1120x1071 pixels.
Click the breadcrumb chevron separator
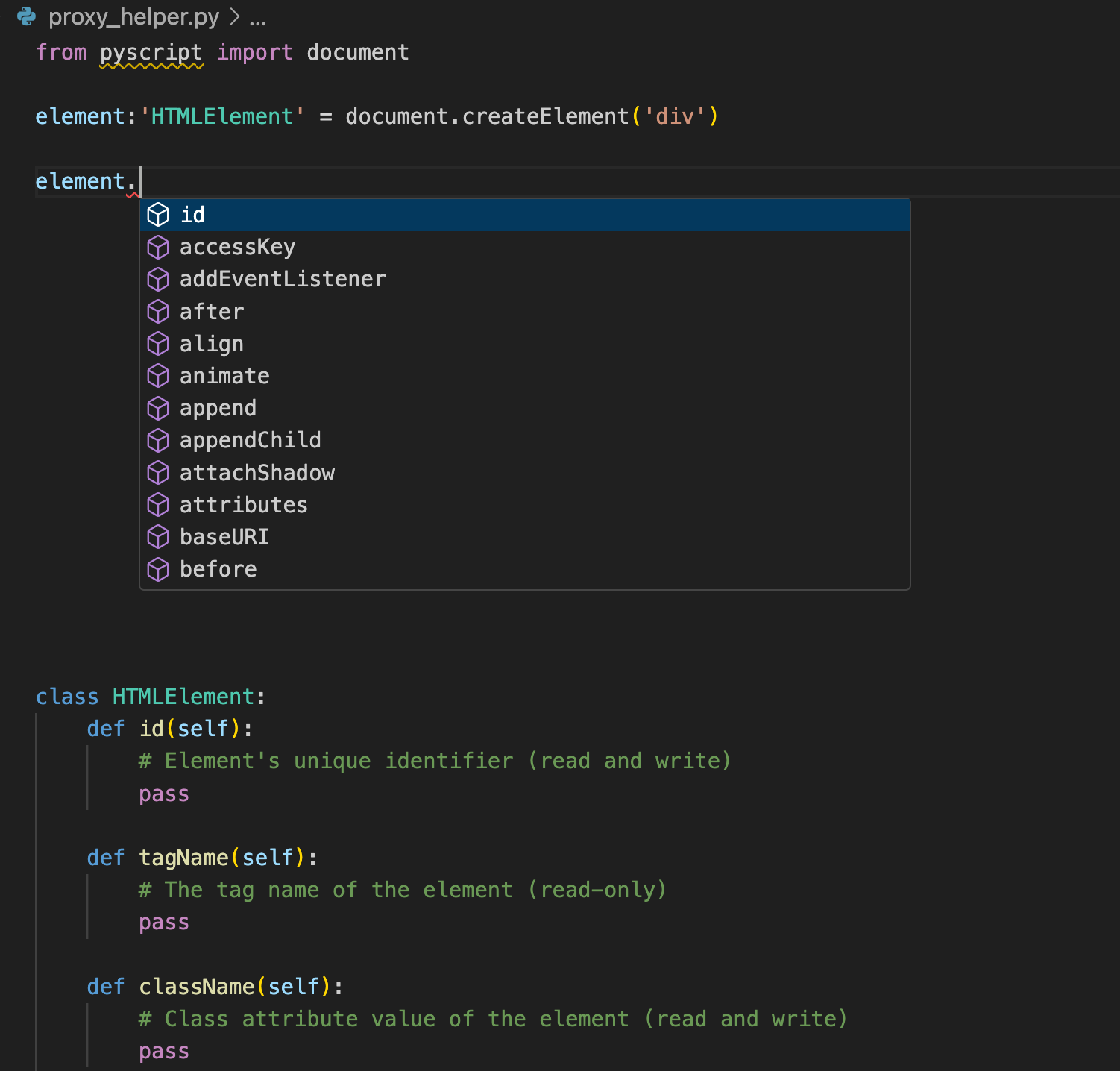pos(234,17)
